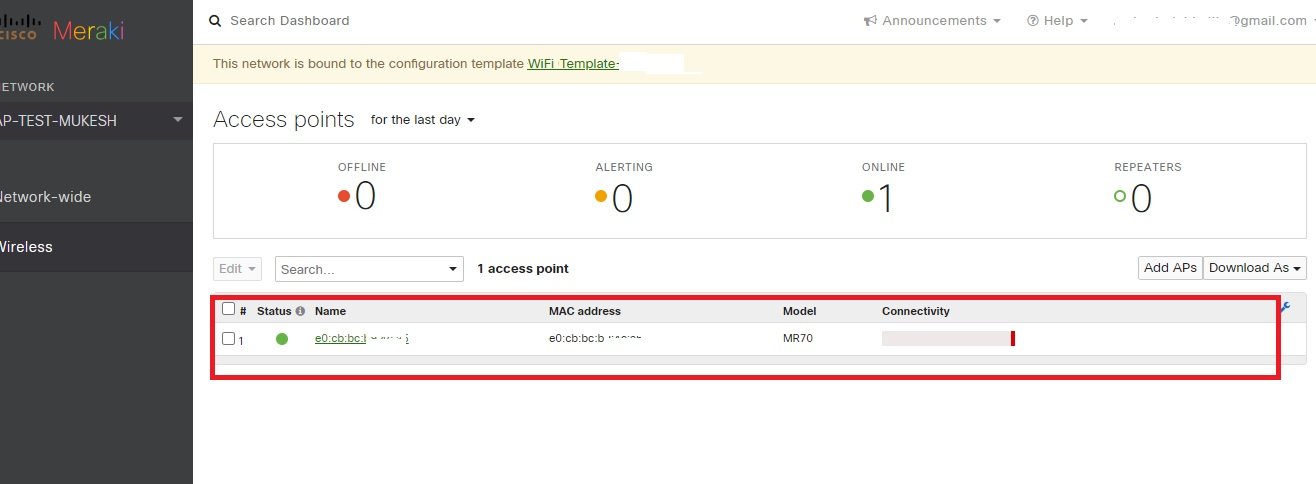The width and height of the screenshot is (1316, 484).
Task: Click the Help question mark icon
Action: (1033, 21)
